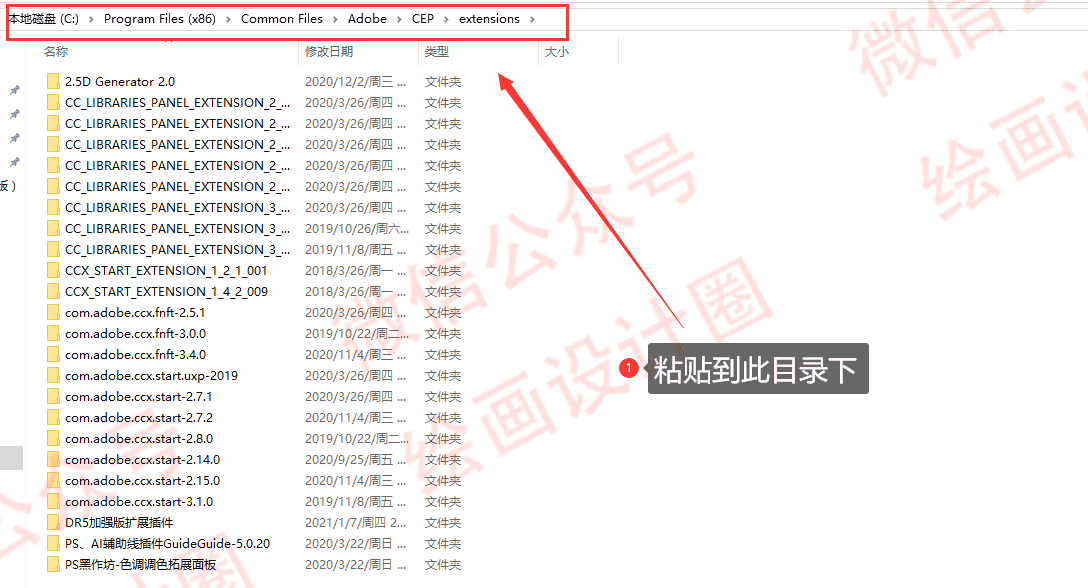1088x588 pixels.
Task: Click the folder icon of com.adobe.ccx.start-2.15.0
Action: (x=53, y=480)
